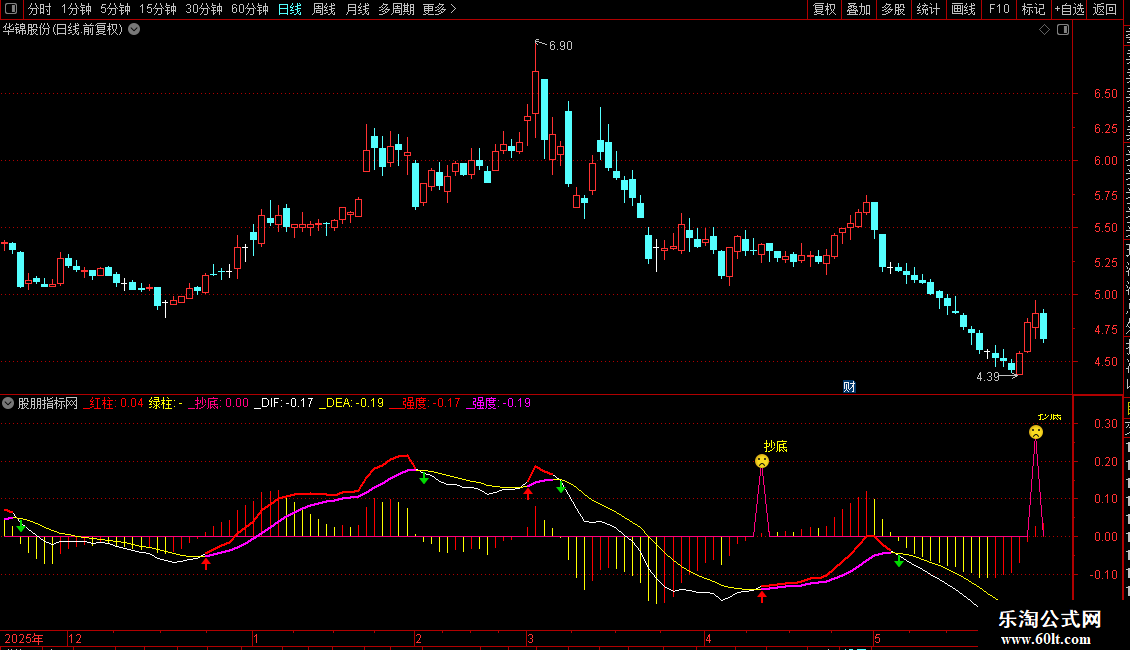Click the 0.30 indicator axis label

click(1105, 424)
